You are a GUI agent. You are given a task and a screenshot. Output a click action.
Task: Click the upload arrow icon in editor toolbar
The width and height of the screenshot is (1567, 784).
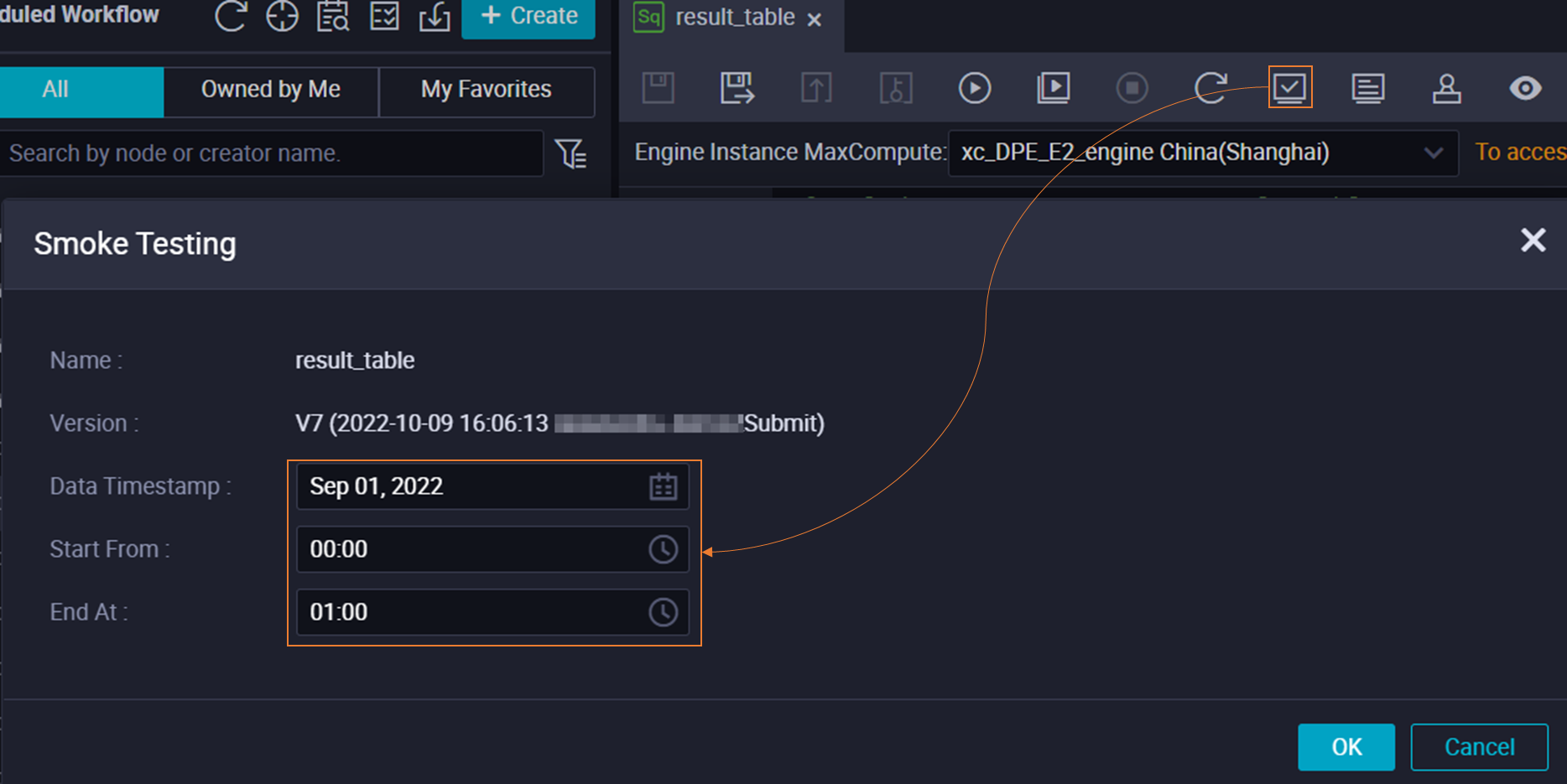(816, 88)
